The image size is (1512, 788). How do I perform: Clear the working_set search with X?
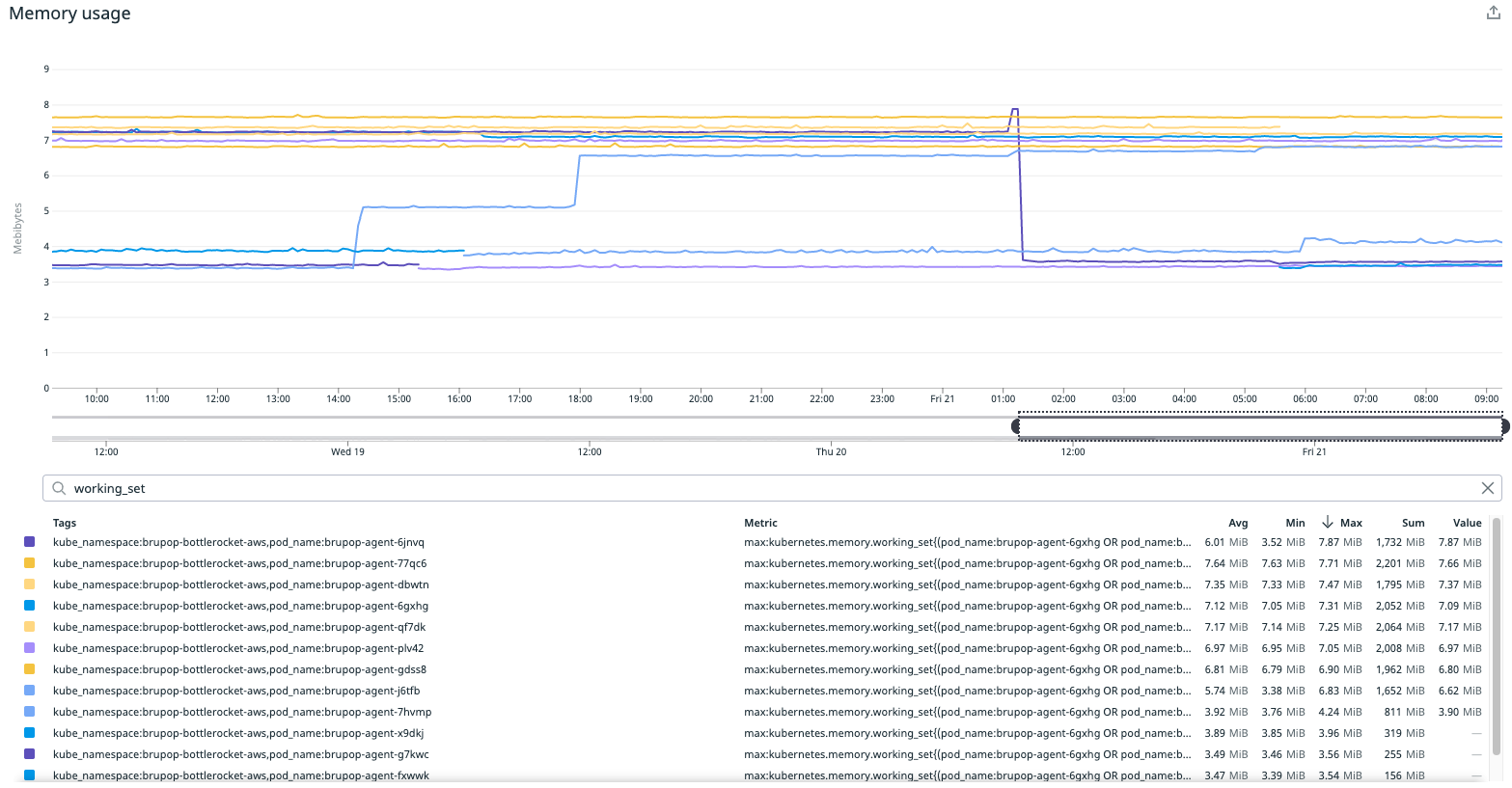1488,488
